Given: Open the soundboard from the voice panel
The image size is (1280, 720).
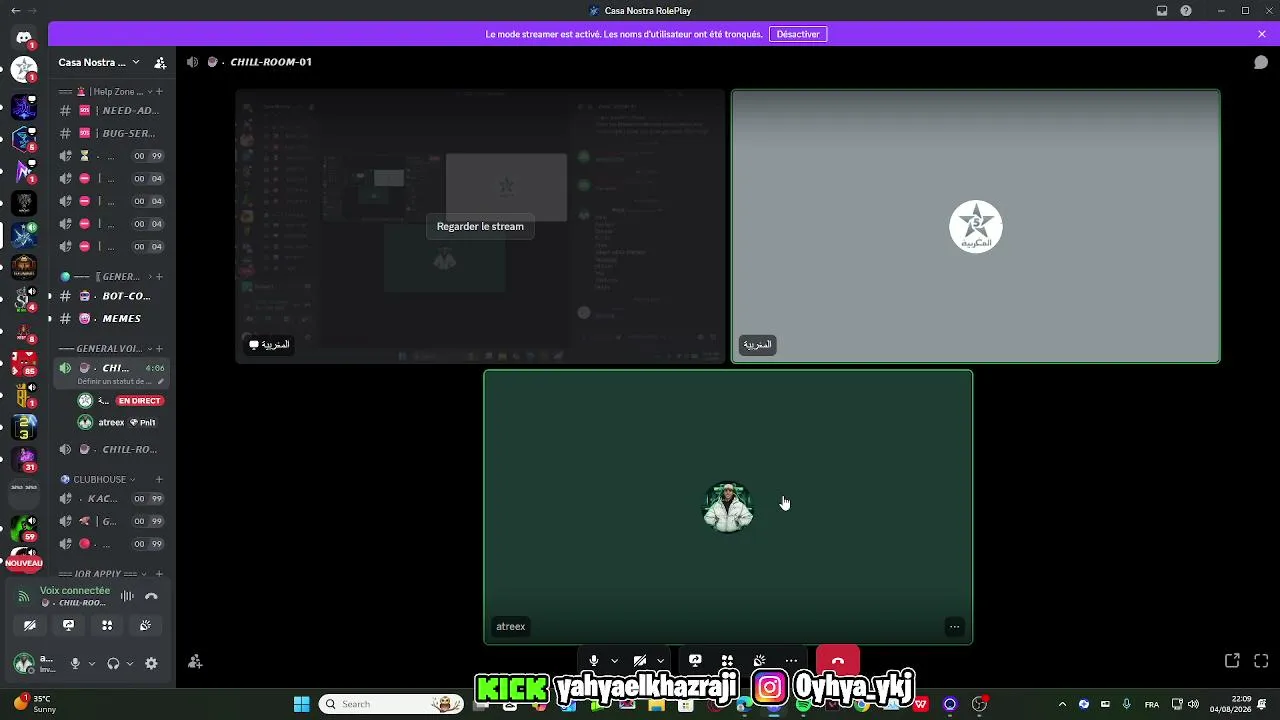Looking at the screenshot, I should tap(145, 626).
